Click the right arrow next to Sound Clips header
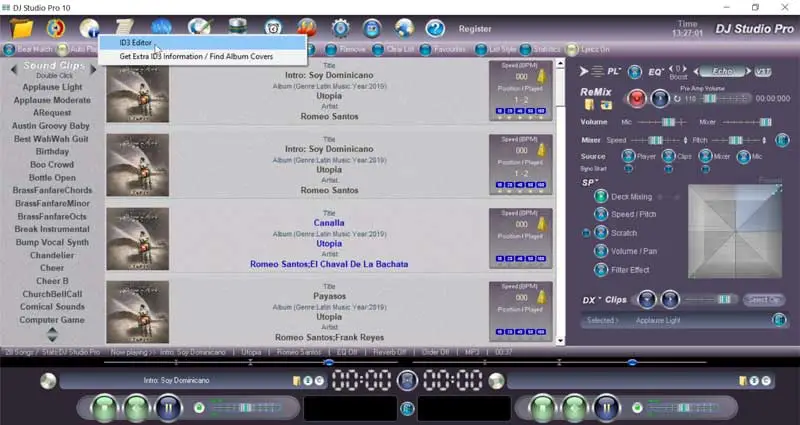Screen dimensions: 800x425 click(93, 68)
